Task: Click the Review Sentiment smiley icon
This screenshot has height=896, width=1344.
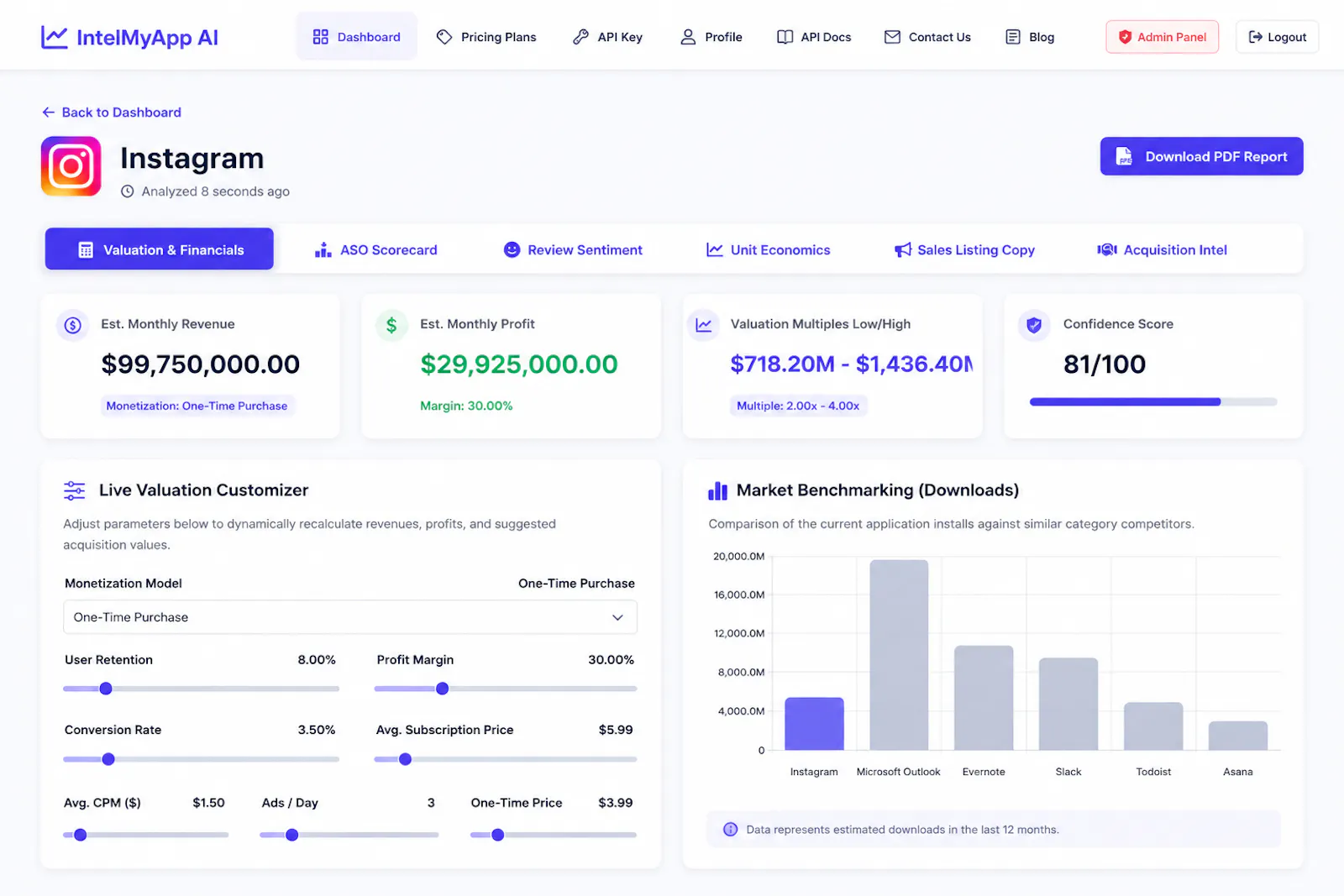Action: [512, 249]
